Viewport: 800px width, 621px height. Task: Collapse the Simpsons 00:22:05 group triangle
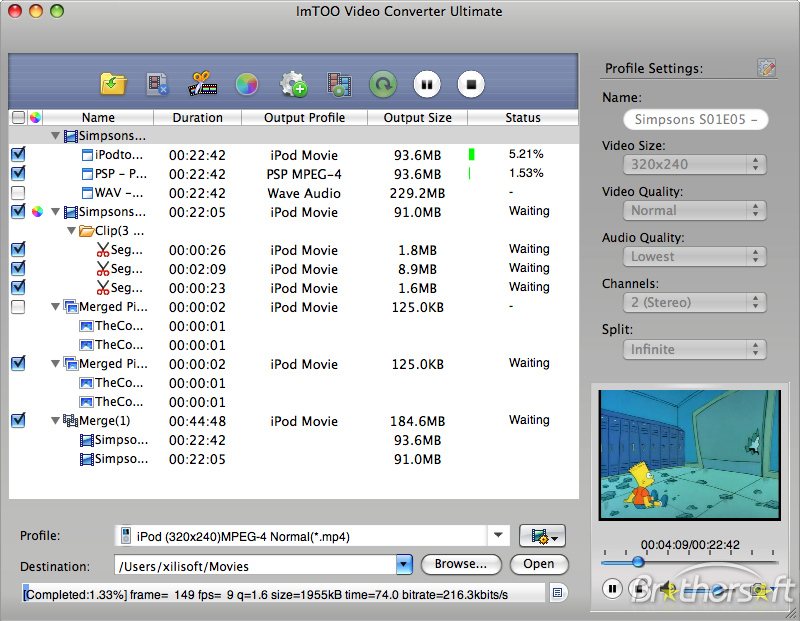pyautogui.click(x=55, y=212)
